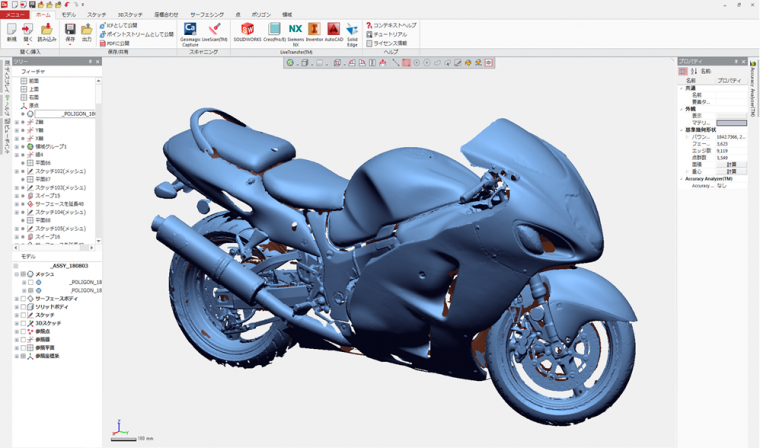Select the Solid Edge transfer icon
The height and width of the screenshot is (448, 760).
point(352,31)
